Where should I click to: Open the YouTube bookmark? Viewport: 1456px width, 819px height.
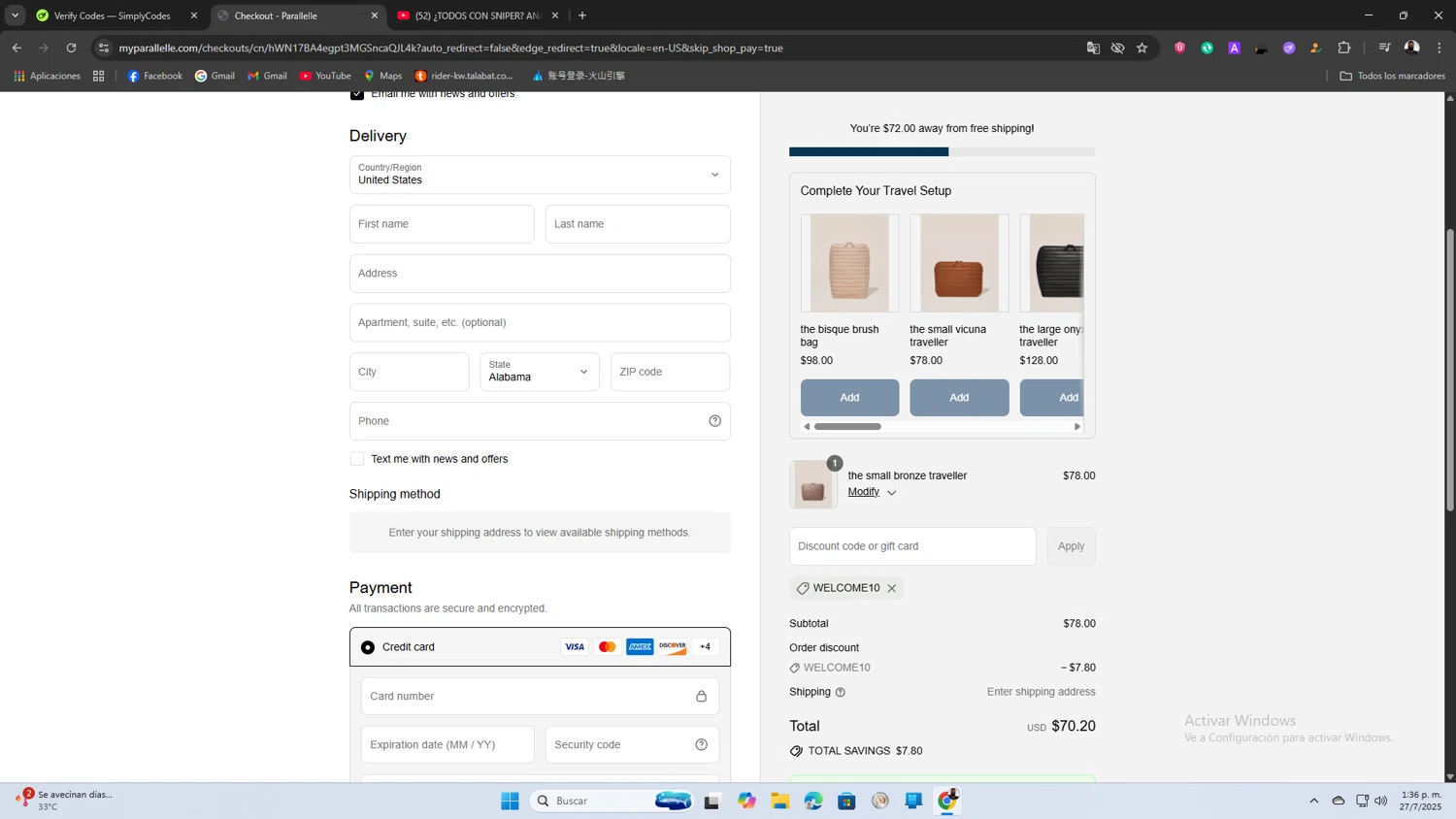(325, 76)
